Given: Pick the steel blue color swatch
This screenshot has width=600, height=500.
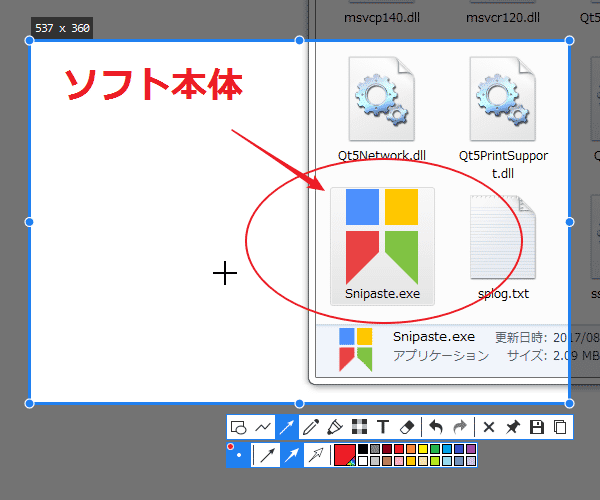Looking at the screenshot, I should [x=459, y=461].
